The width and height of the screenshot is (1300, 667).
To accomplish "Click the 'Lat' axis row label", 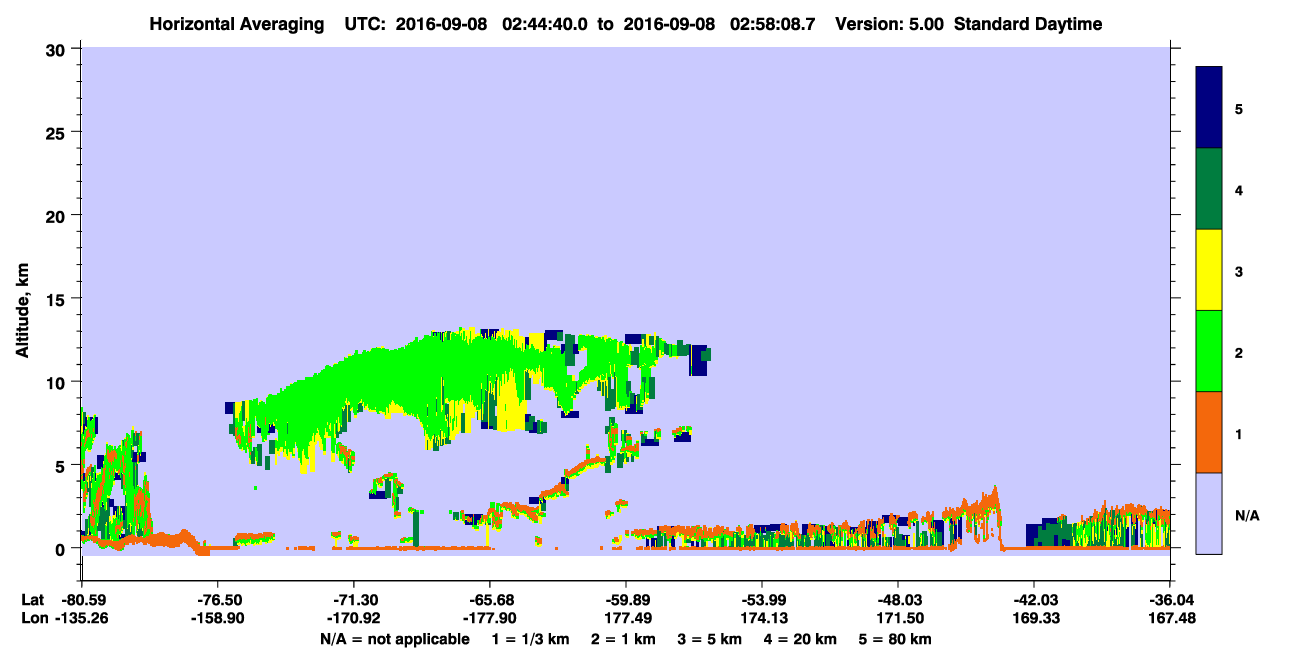I will (x=33, y=600).
